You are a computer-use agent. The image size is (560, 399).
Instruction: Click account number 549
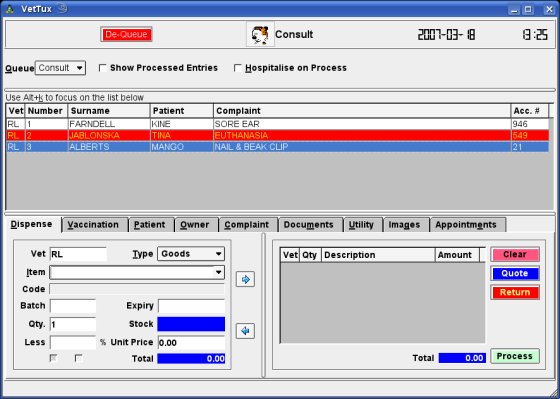point(520,136)
